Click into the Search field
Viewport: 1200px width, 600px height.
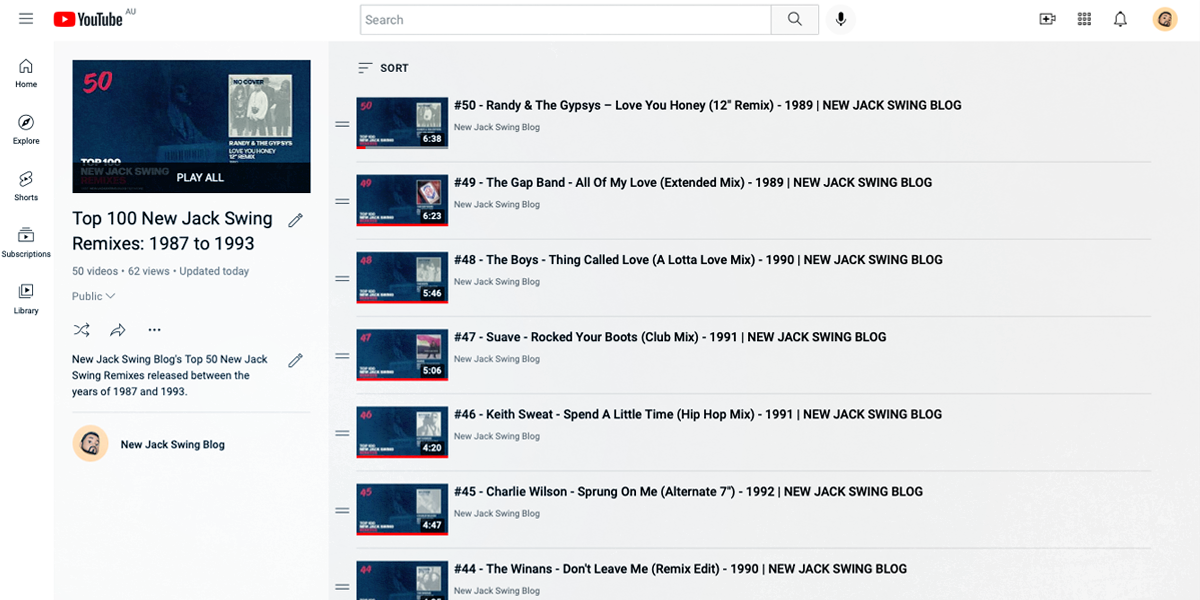click(566, 19)
